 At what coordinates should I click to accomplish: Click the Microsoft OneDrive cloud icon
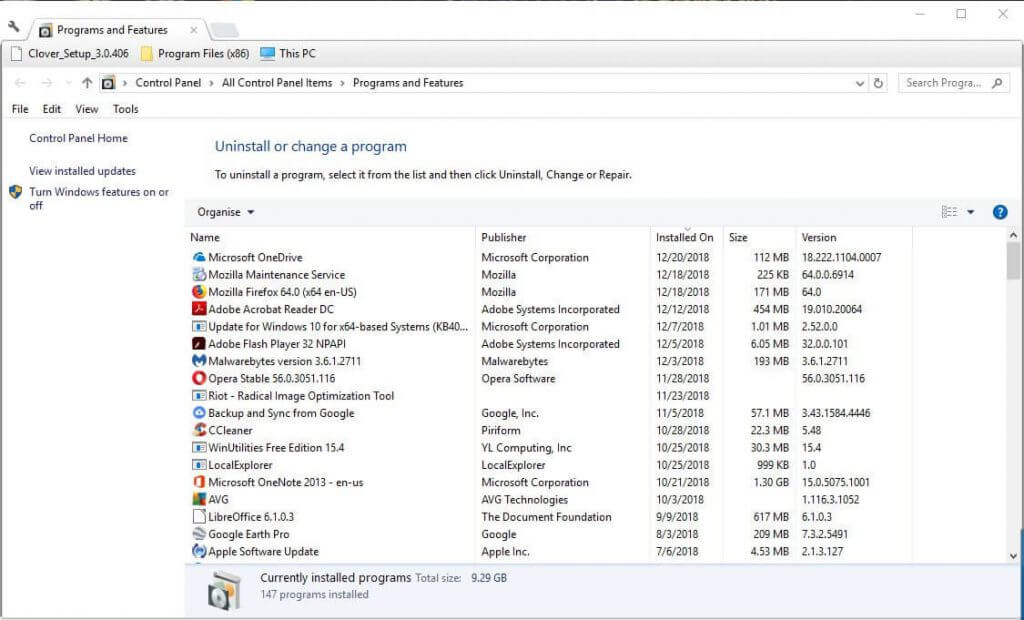click(199, 257)
